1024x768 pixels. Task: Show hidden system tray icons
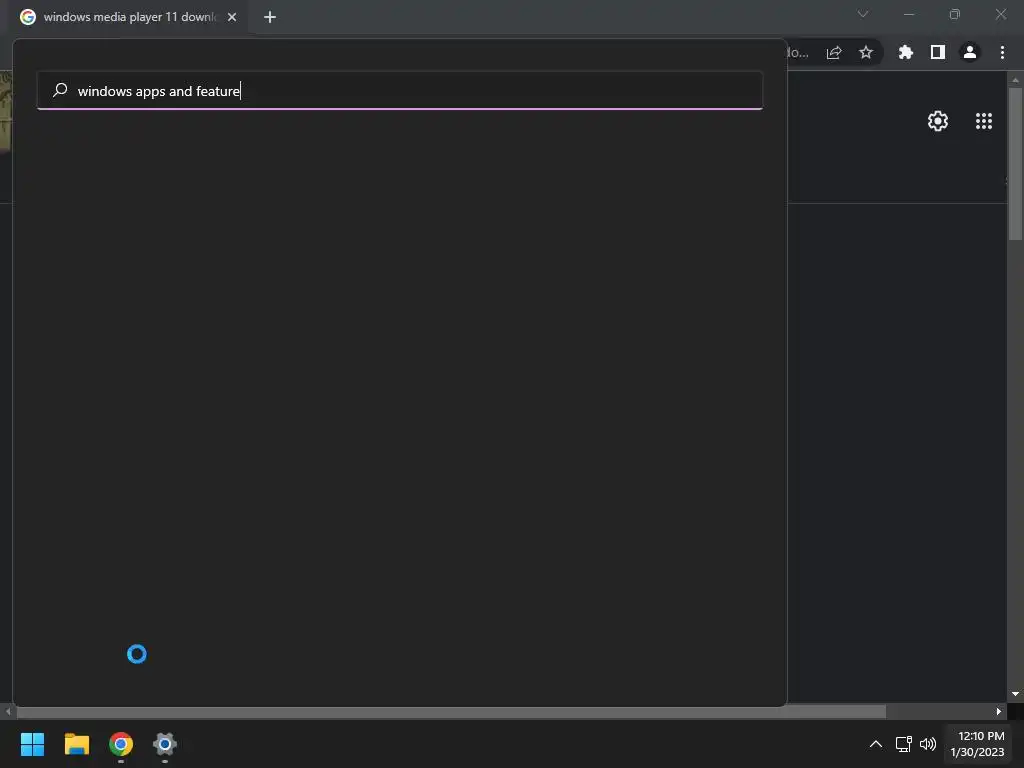876,744
